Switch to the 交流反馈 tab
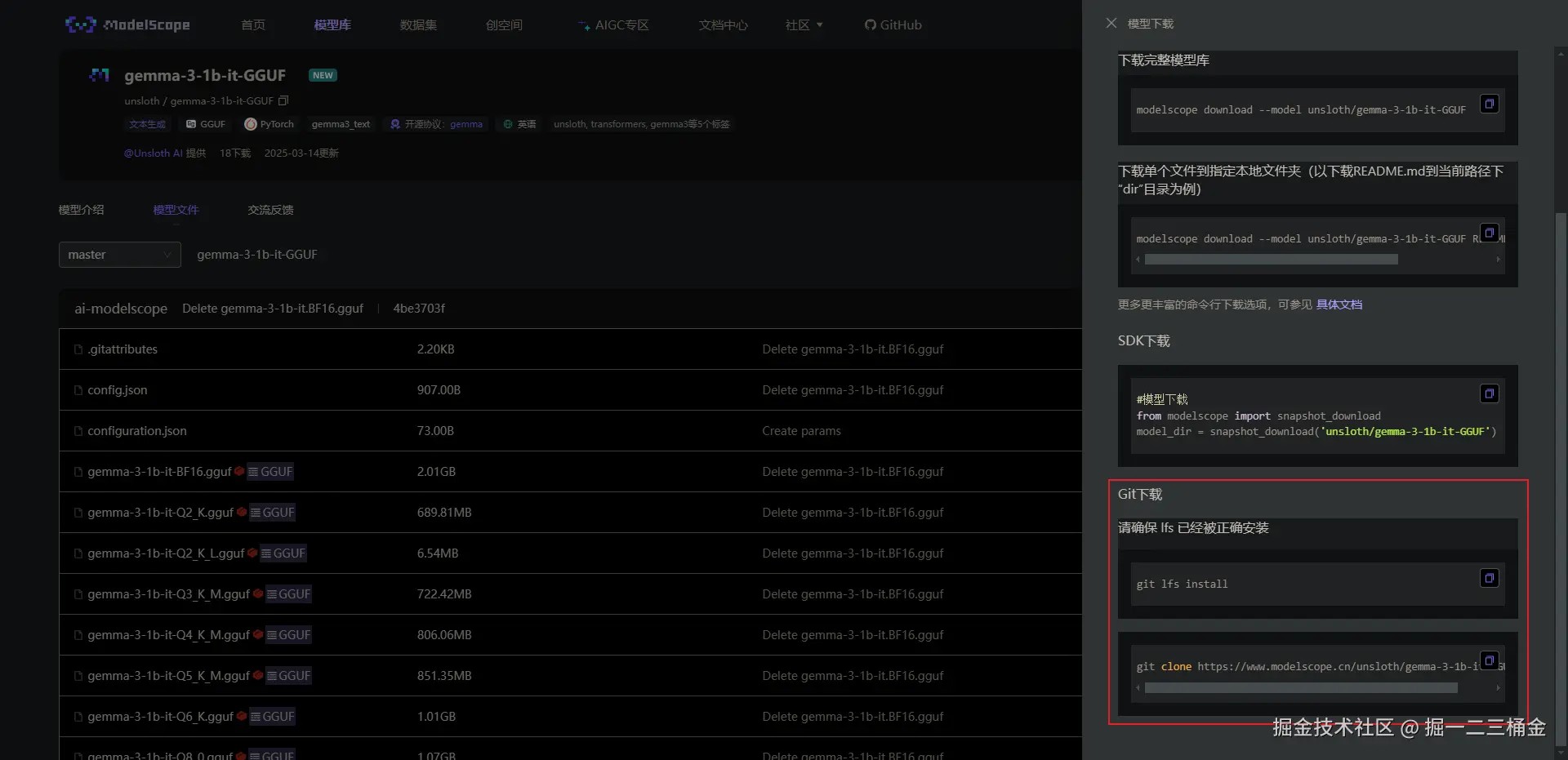This screenshot has width=1568, height=760. [x=270, y=210]
